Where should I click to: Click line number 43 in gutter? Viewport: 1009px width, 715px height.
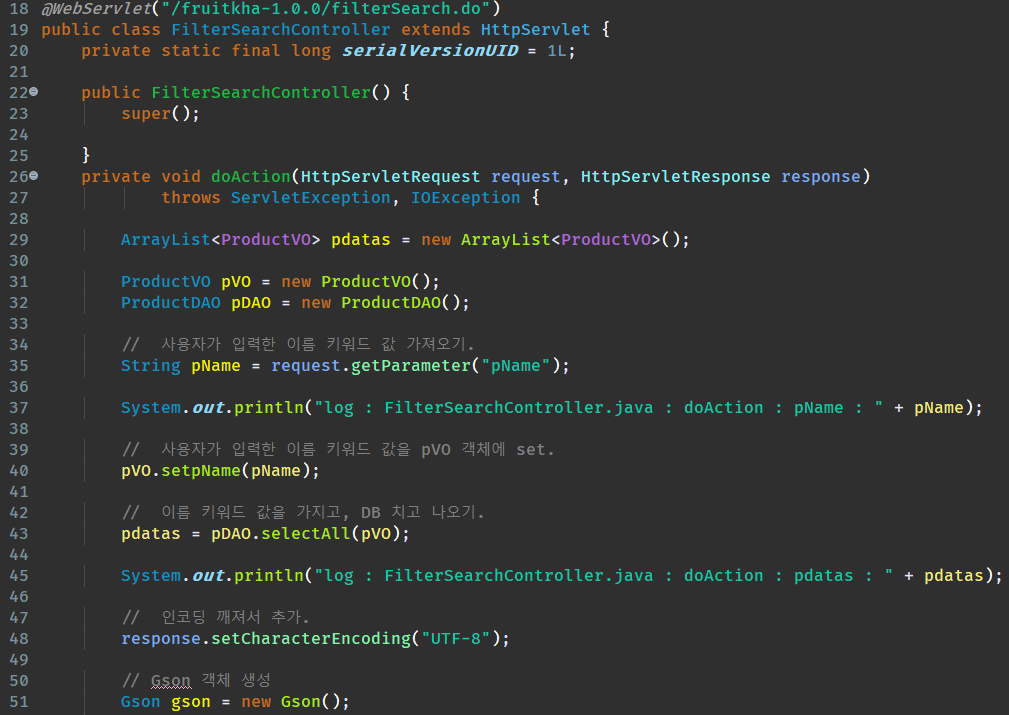click(x=19, y=534)
